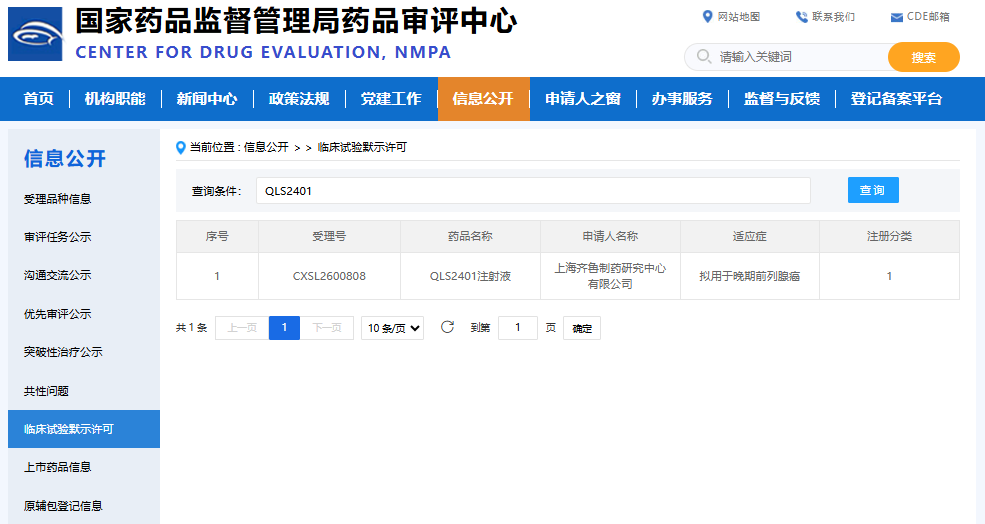Click the 药品名称 column header
This screenshot has height=524, width=985.
coord(470,237)
